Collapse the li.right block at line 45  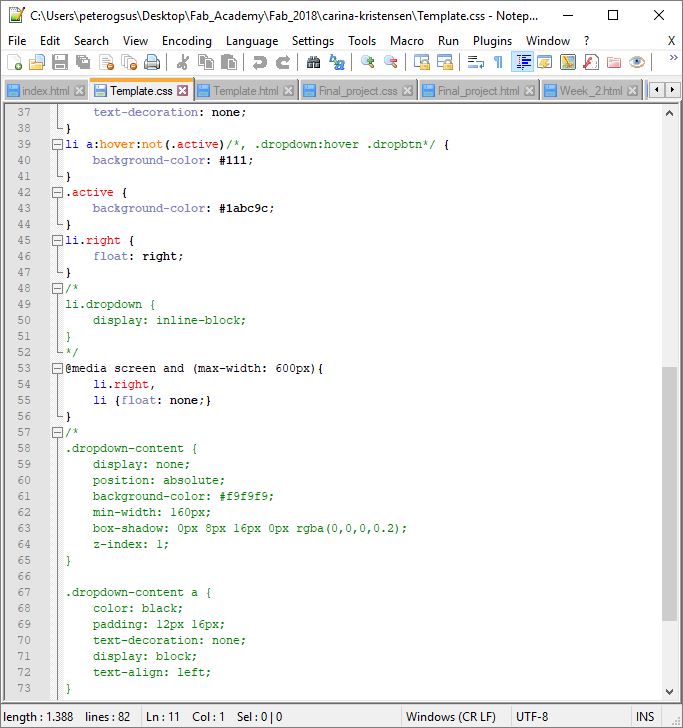(x=57, y=240)
